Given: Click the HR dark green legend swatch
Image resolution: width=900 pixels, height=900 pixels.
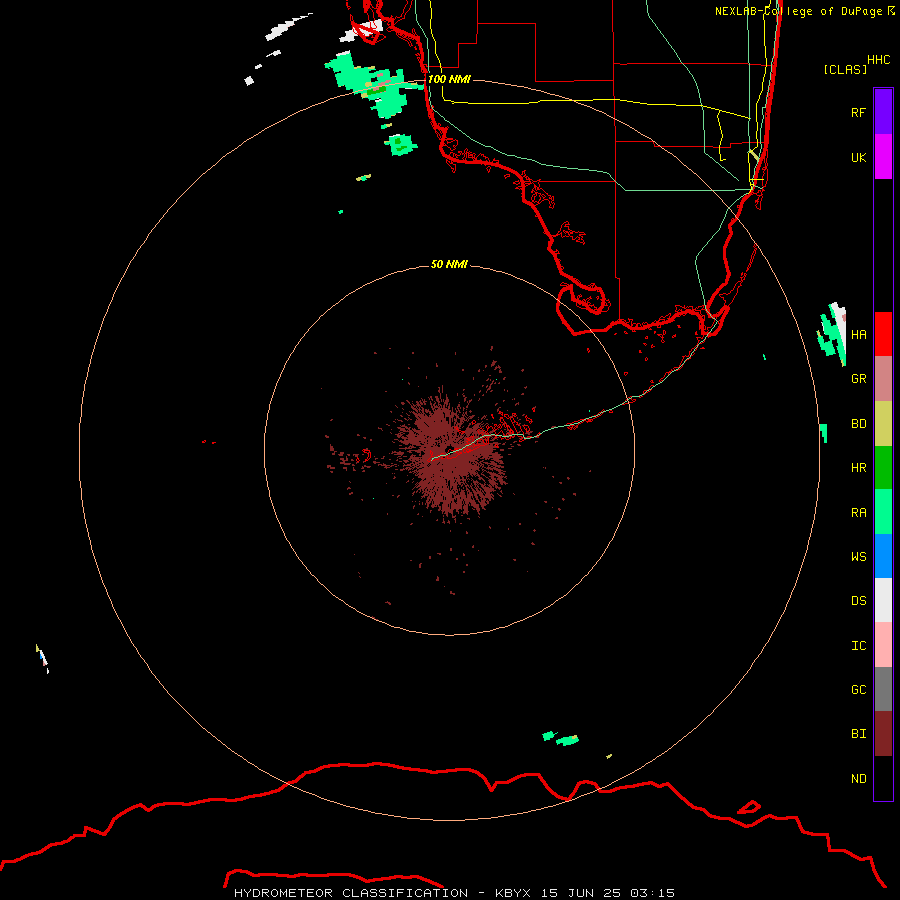Looking at the screenshot, I should pyautogui.click(x=883, y=468).
